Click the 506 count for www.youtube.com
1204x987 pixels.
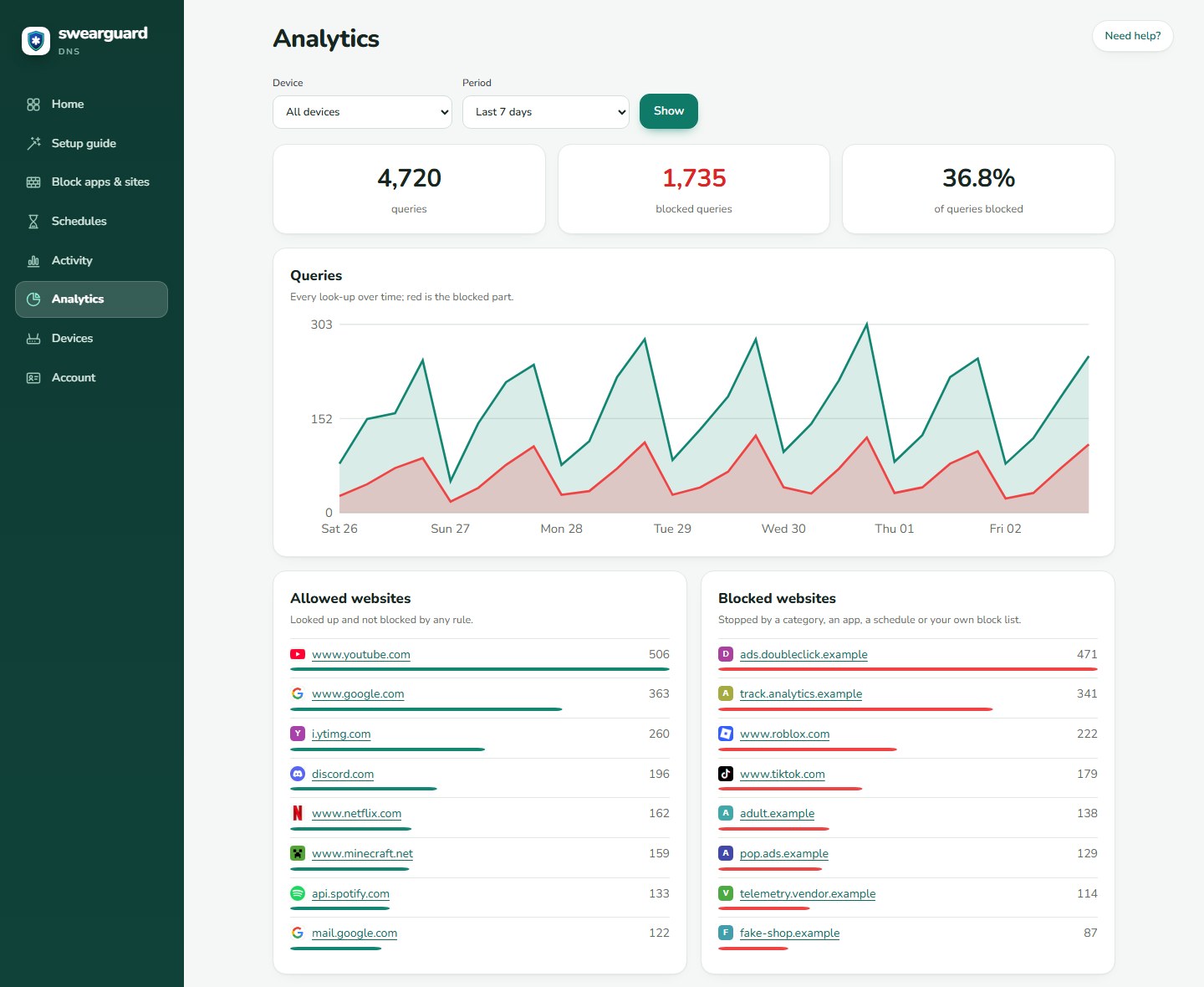[659, 654]
